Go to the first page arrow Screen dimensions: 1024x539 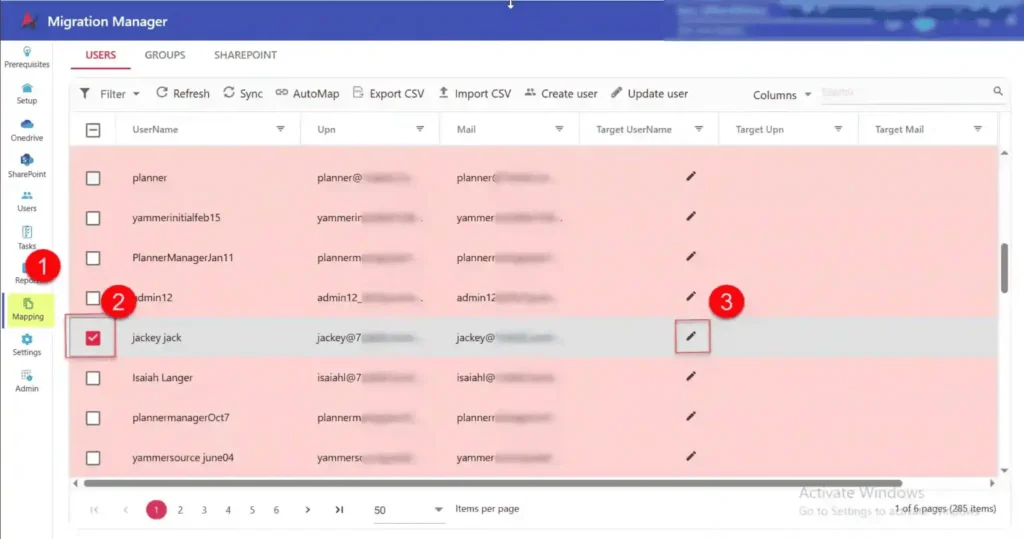point(95,510)
